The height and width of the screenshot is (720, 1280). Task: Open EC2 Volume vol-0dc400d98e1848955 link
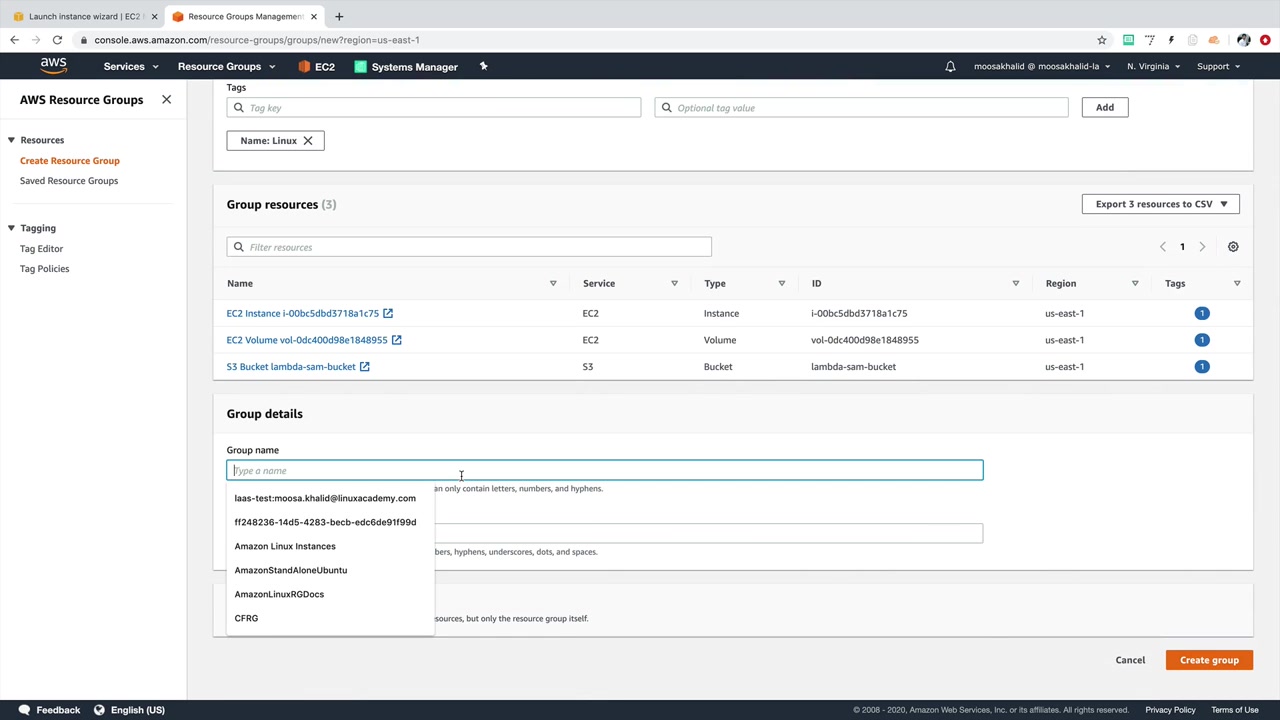tap(307, 340)
